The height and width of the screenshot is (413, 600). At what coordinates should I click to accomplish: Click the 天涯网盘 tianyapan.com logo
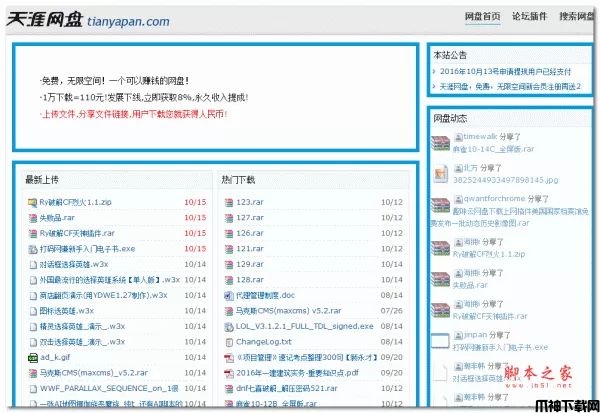click(x=90, y=19)
